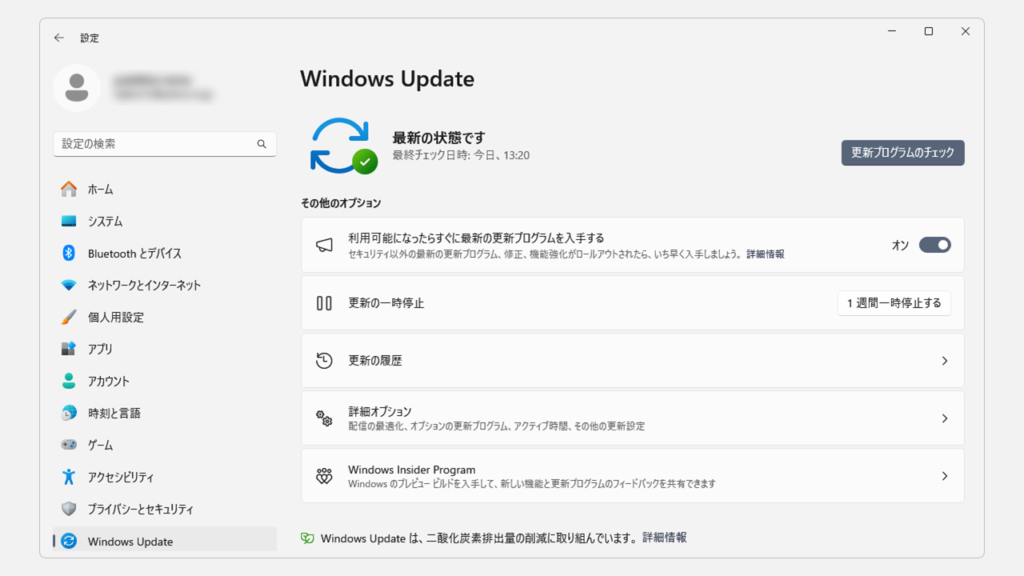Click the gears icon for 詳細オプション
The height and width of the screenshot is (576, 1024).
coord(324,418)
